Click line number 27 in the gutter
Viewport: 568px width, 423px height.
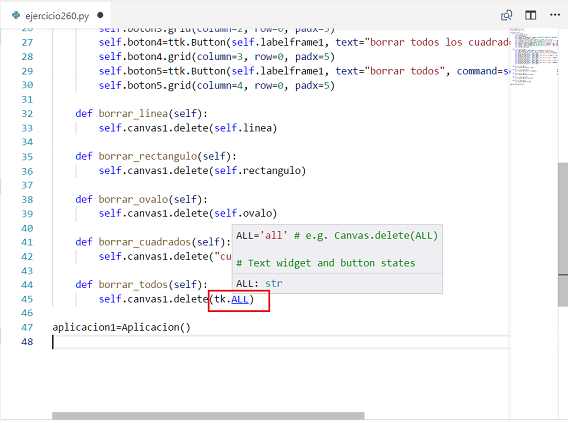click(27, 42)
